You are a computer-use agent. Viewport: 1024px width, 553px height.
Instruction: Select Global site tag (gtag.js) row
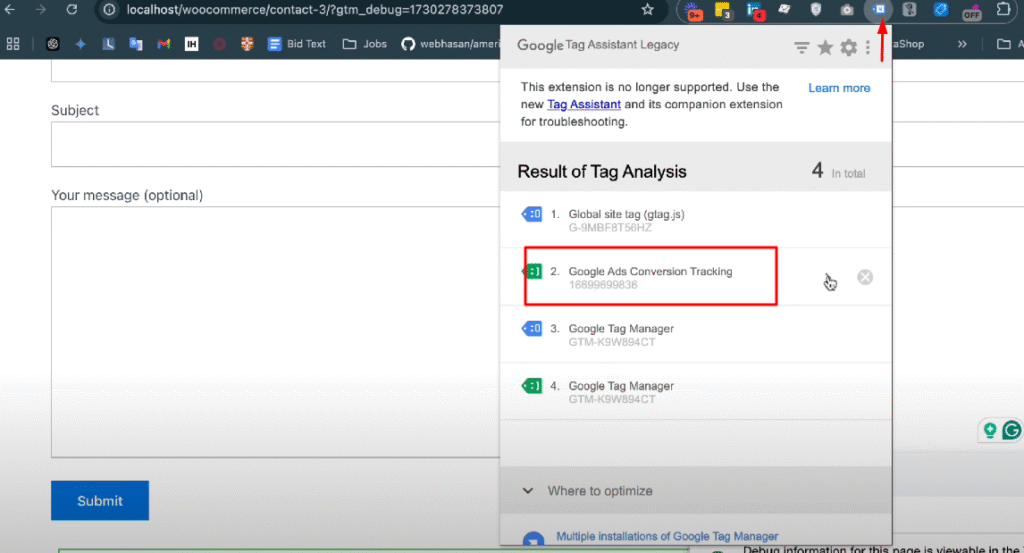pyautogui.click(x=696, y=219)
